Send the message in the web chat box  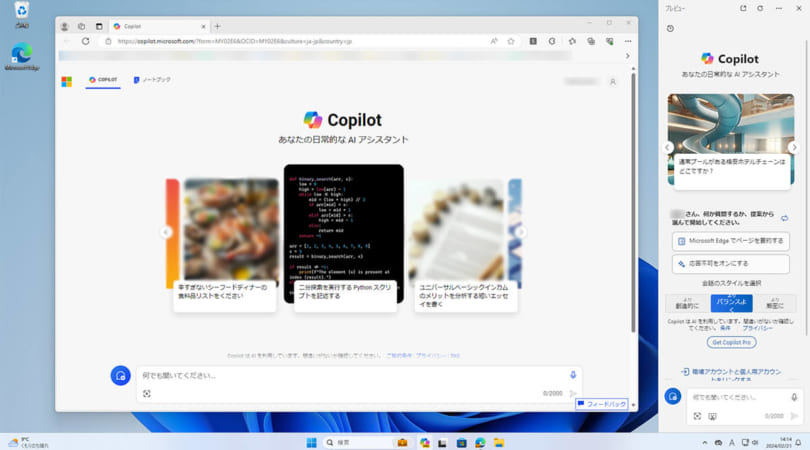(x=573, y=394)
